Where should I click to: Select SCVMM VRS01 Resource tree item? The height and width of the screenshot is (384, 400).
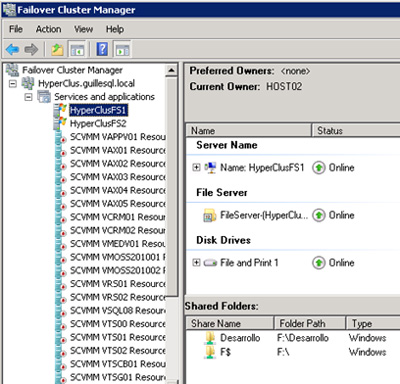pyautogui.click(x=118, y=284)
